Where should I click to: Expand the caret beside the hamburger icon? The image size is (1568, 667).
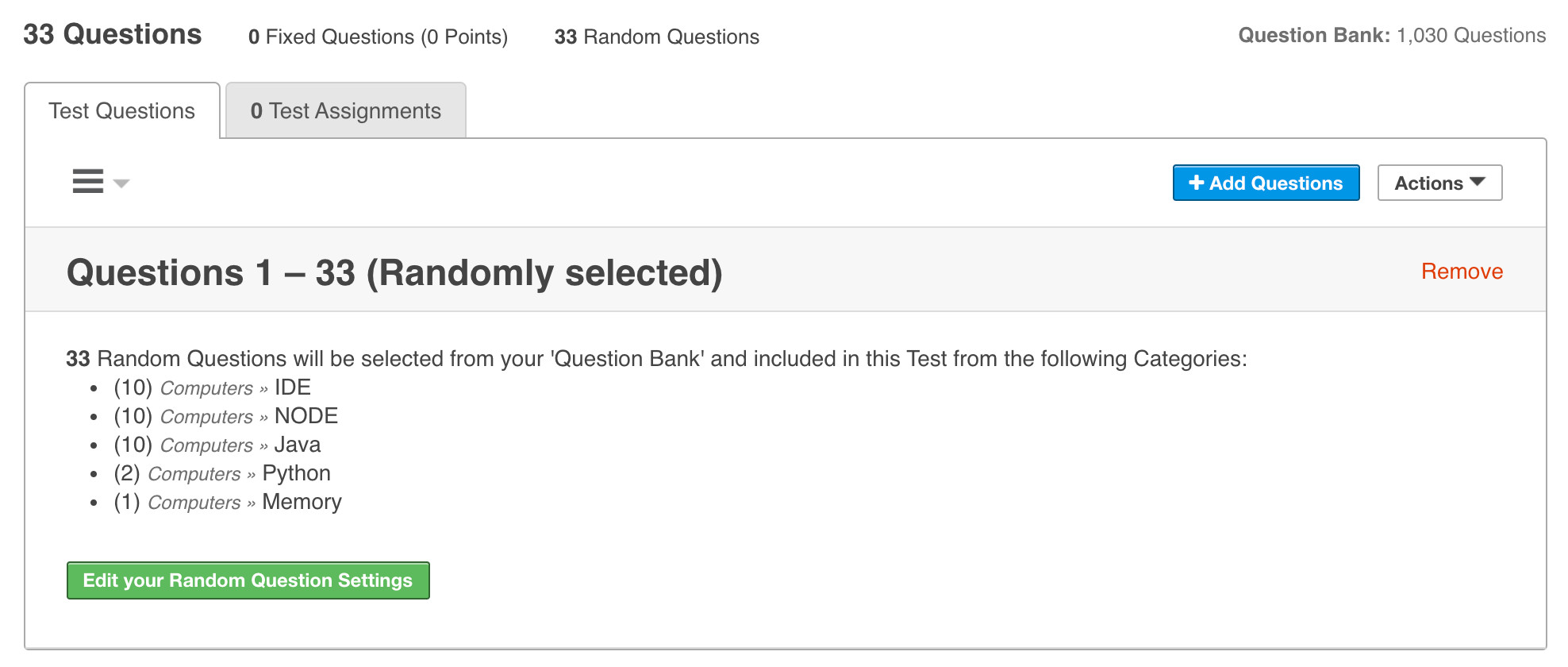[121, 183]
